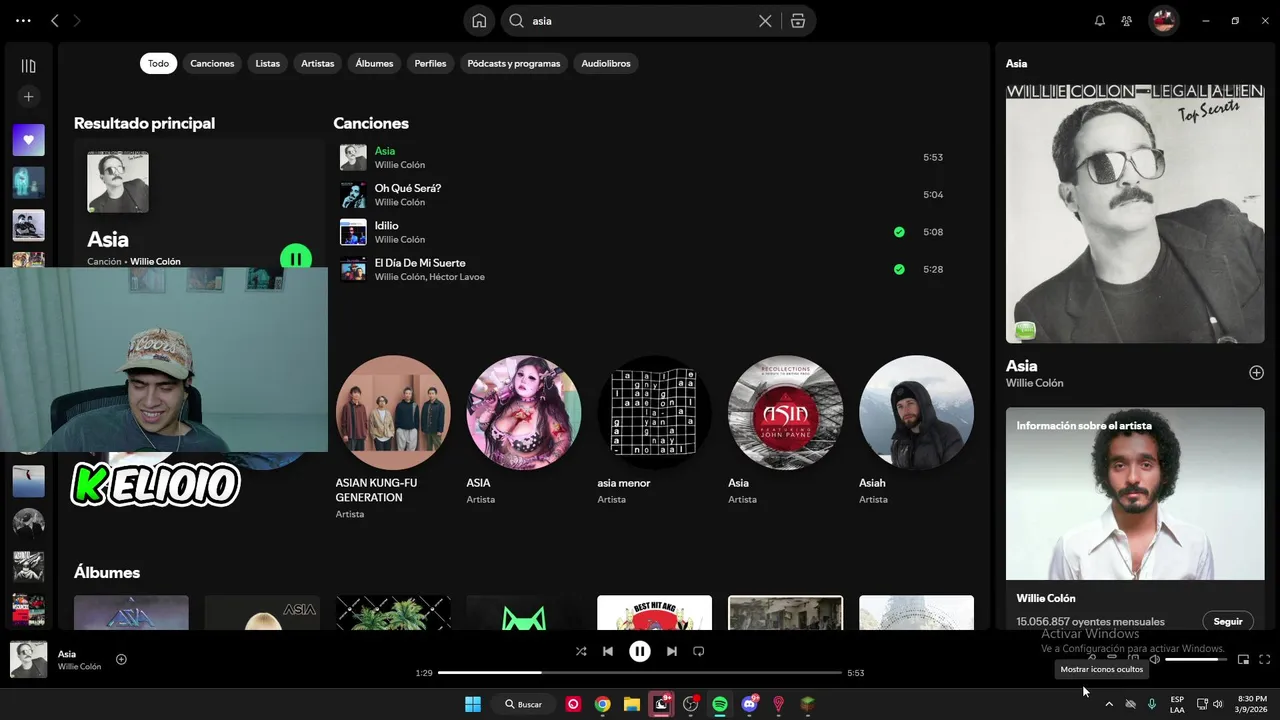The height and width of the screenshot is (720, 1280).
Task: Filter results by Canciones
Action: (x=212, y=63)
